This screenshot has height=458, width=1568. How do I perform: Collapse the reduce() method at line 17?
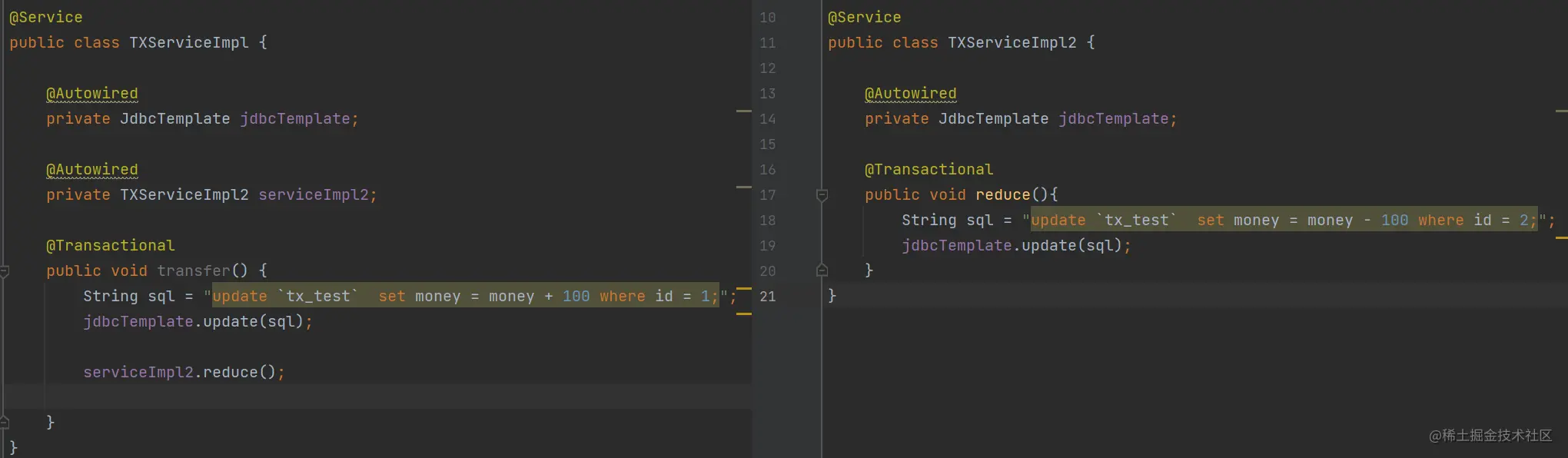point(822,195)
